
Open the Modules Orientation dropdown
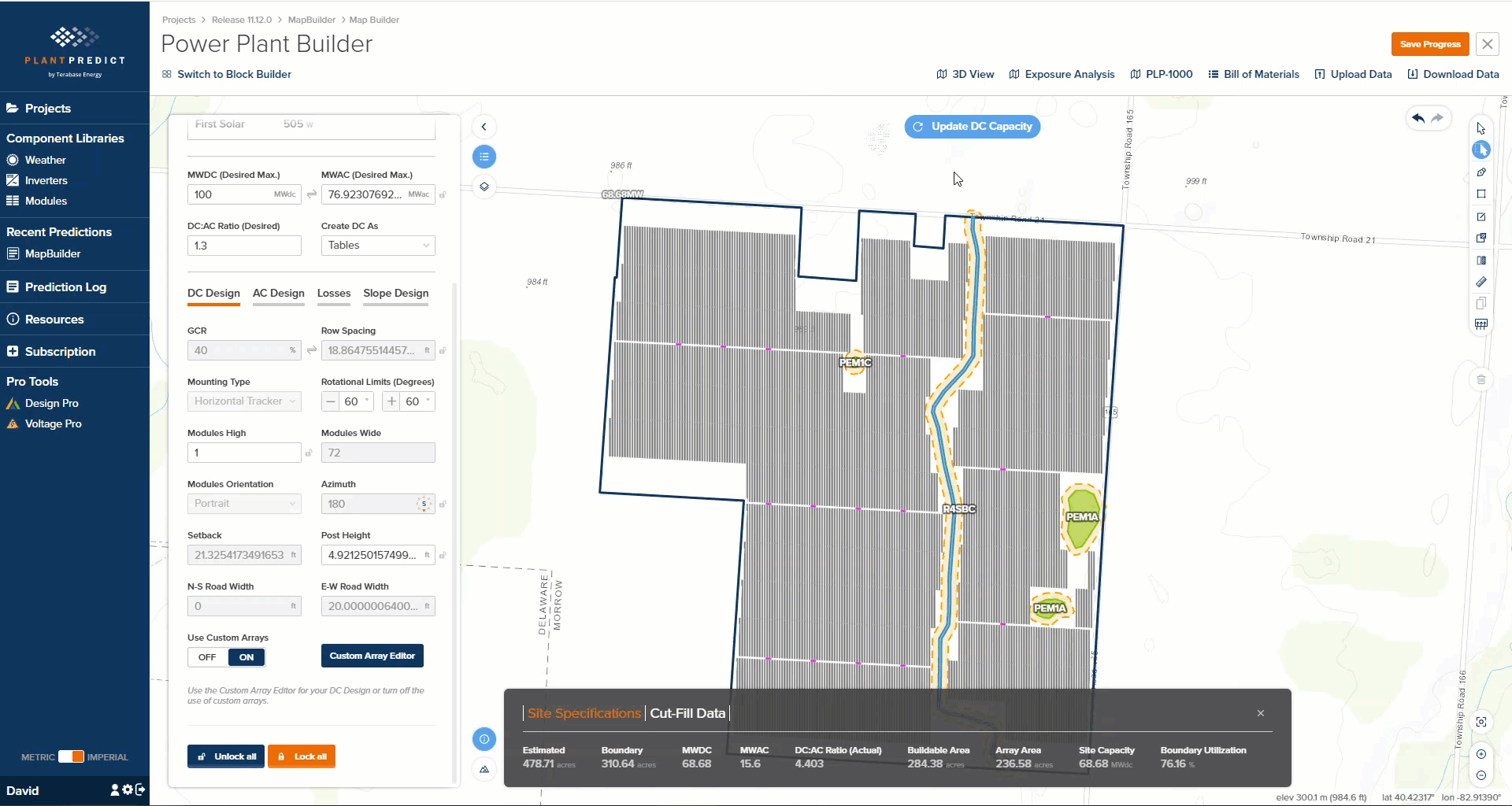[244, 504]
